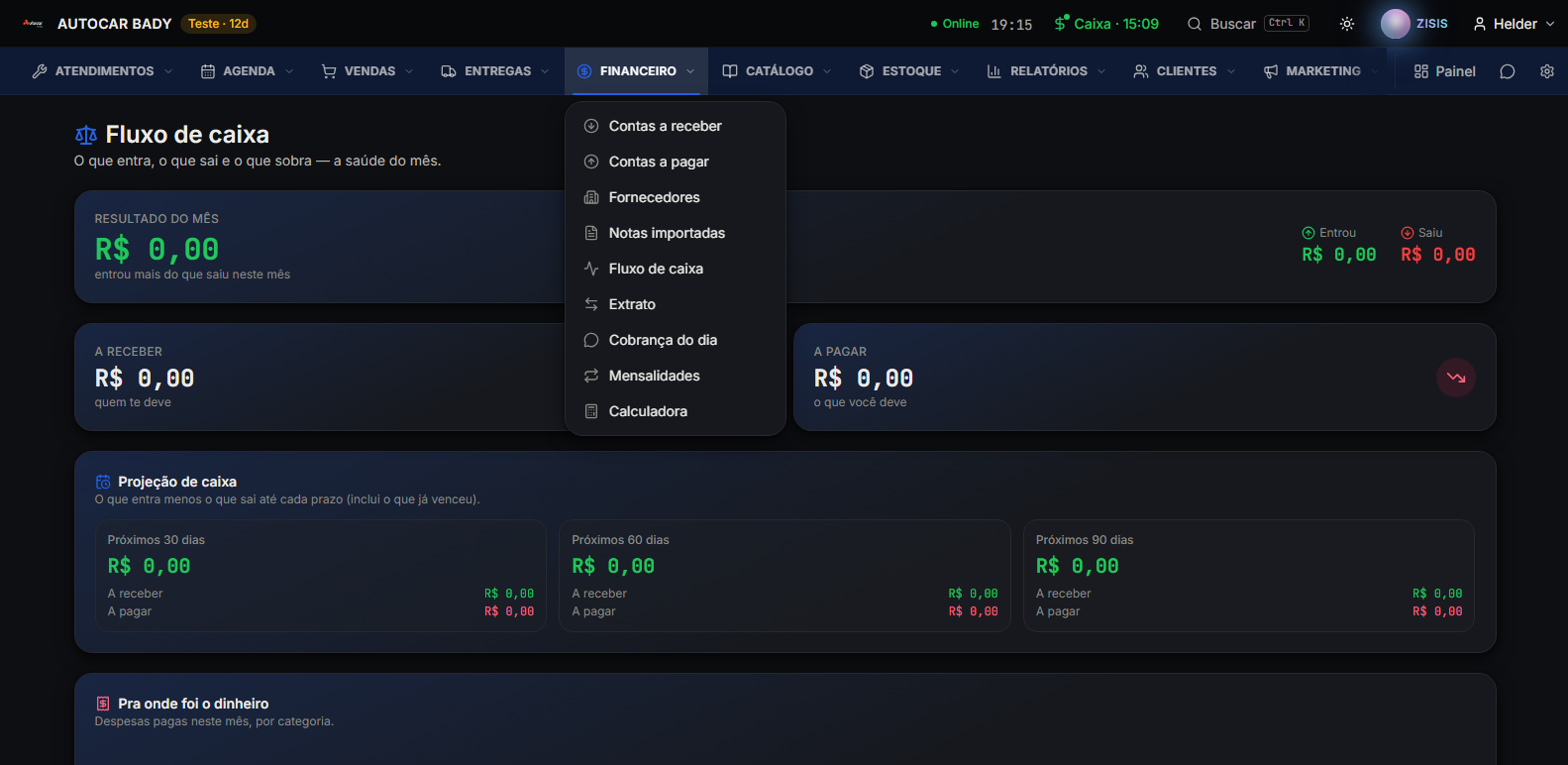
Task: Click the Painel grid icon
Action: 1421,71
